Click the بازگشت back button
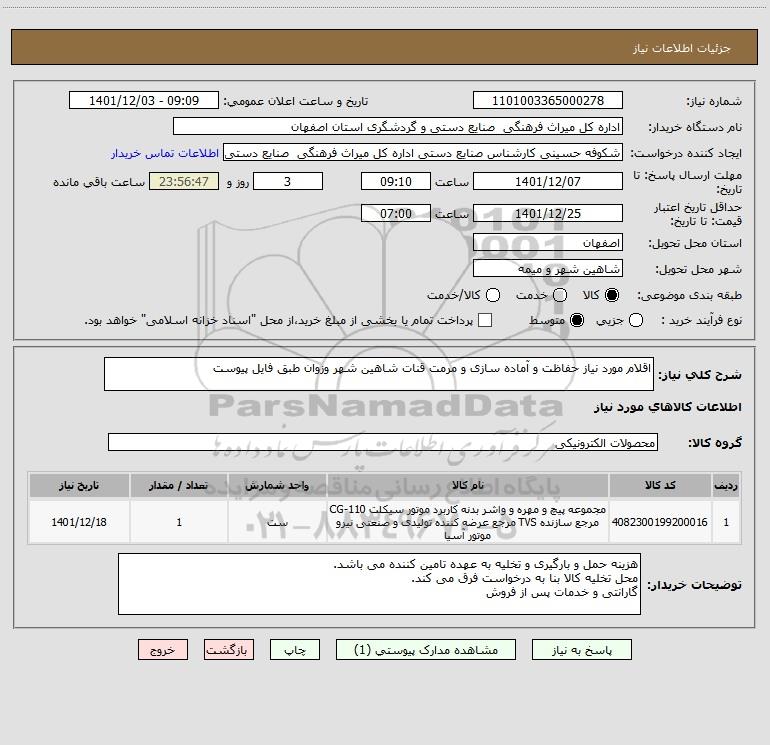Image resolution: width=770 pixels, height=745 pixels. click(x=229, y=650)
